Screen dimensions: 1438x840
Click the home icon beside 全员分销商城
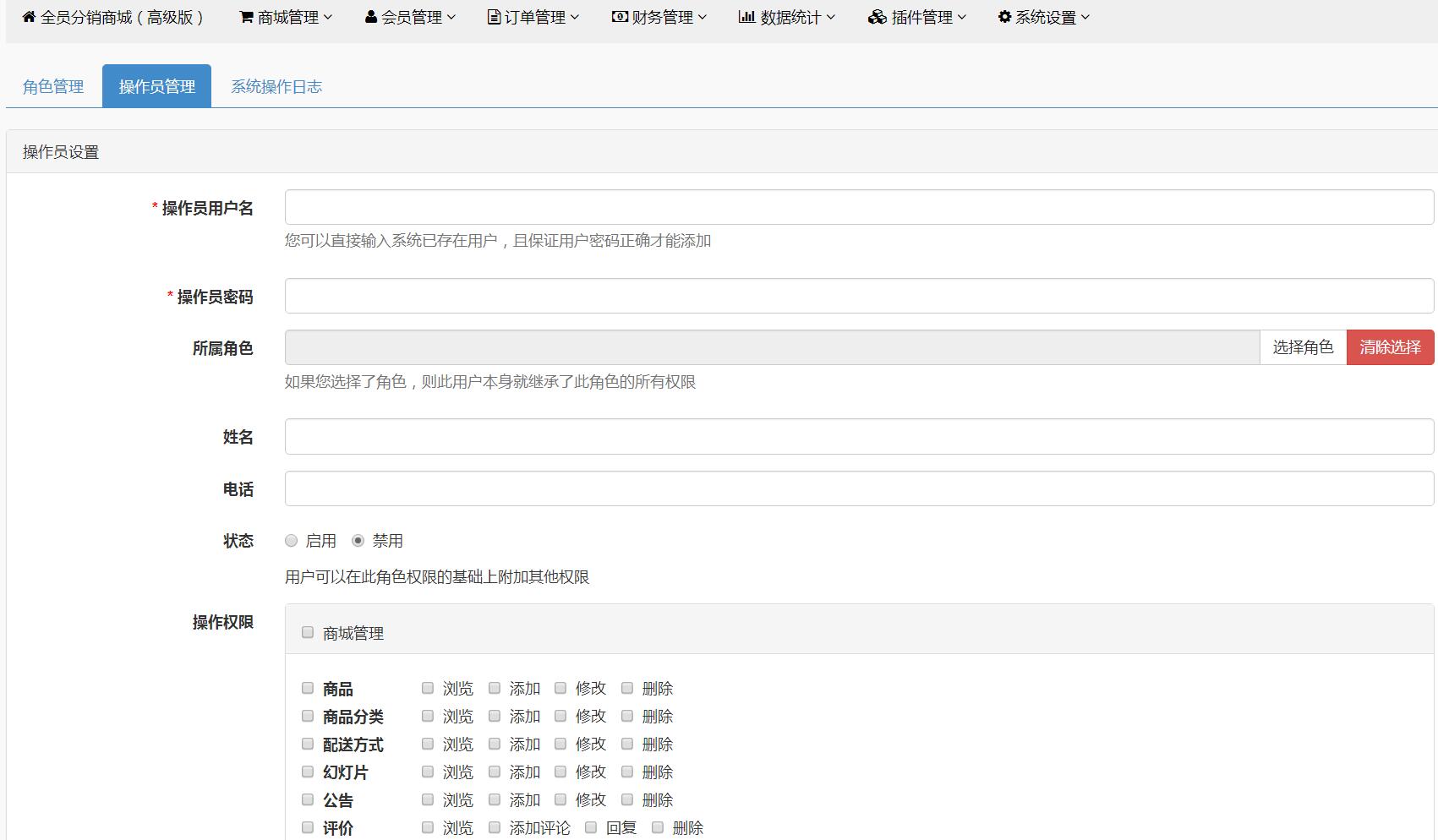pyautogui.click(x=28, y=15)
